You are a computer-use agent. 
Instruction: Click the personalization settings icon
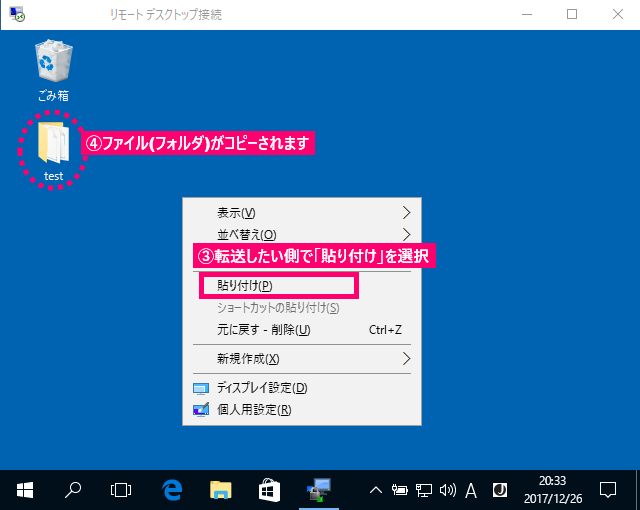[x=201, y=410]
